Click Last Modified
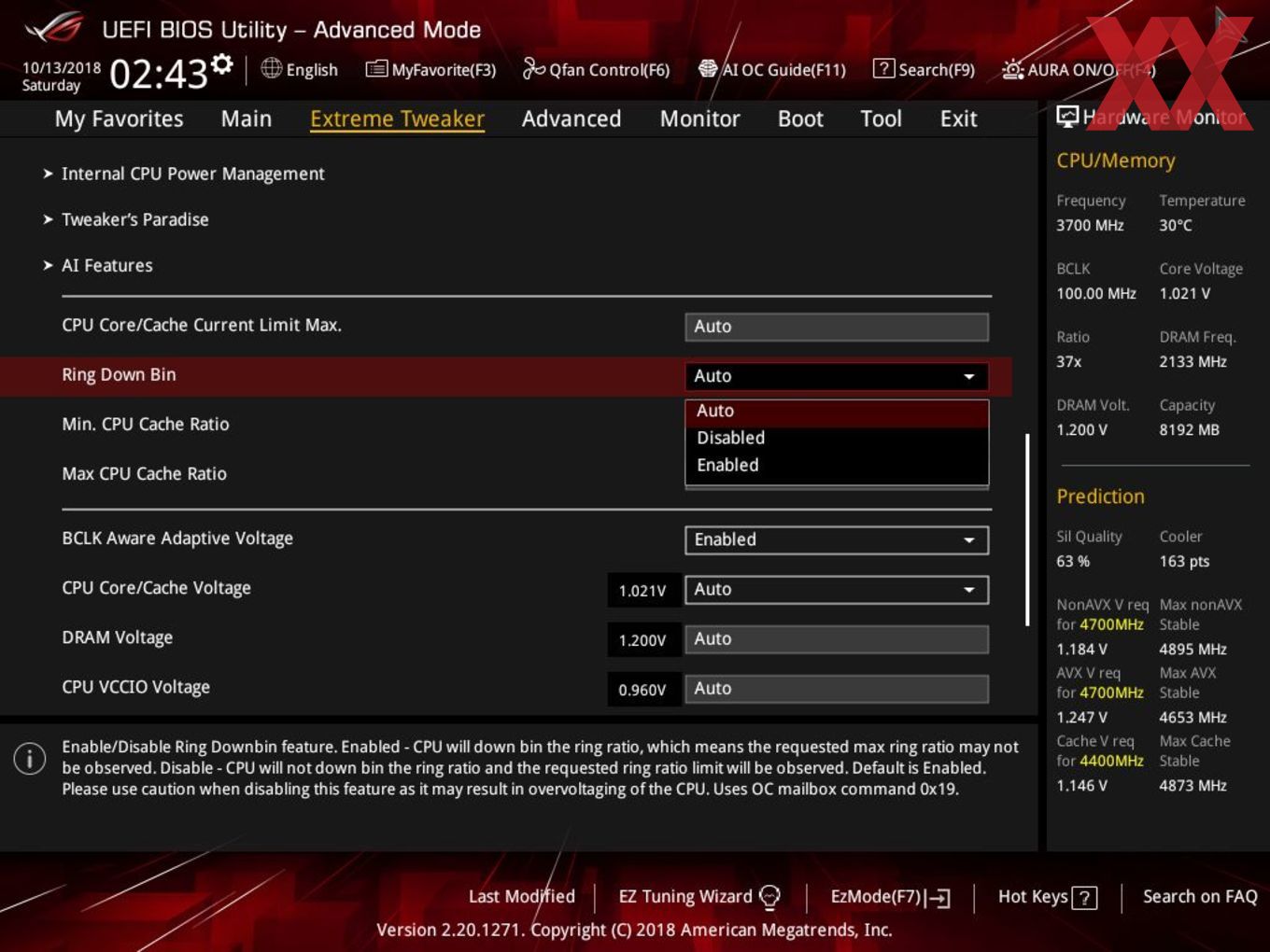This screenshot has height=952, width=1270. coord(521,896)
